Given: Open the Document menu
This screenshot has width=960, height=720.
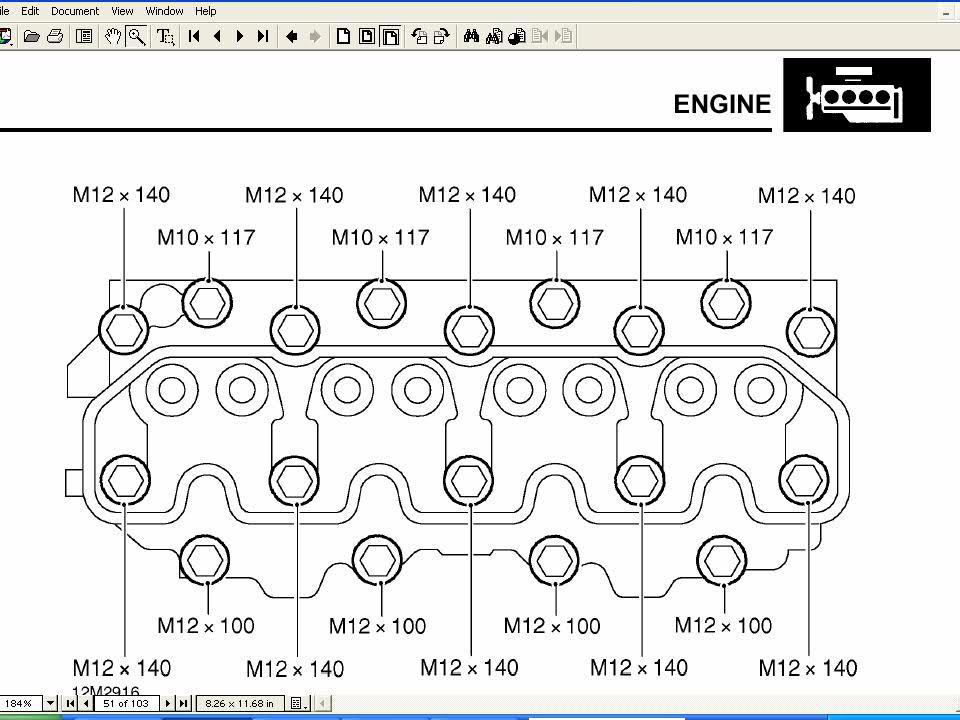Looking at the screenshot, I should [x=75, y=11].
